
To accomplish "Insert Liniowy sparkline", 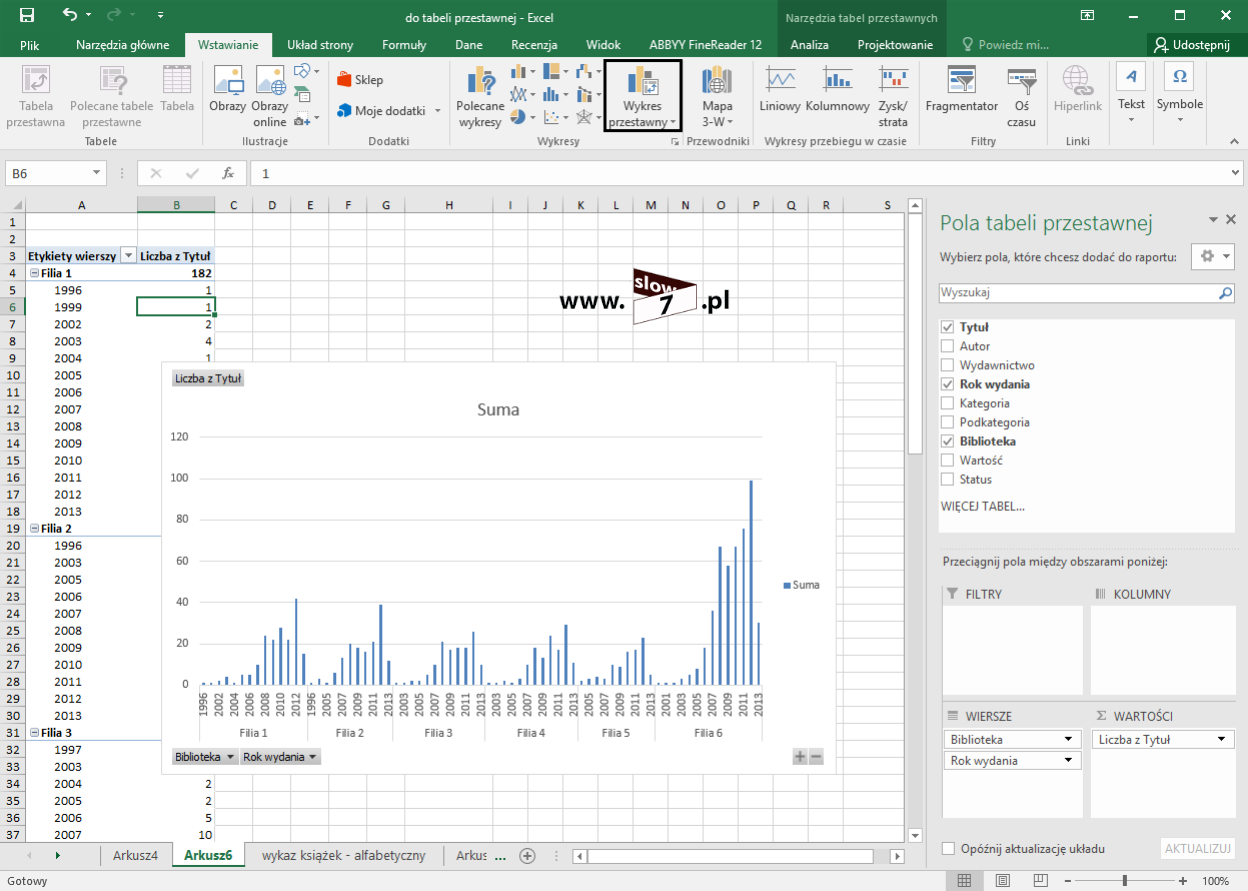I will coord(780,91).
